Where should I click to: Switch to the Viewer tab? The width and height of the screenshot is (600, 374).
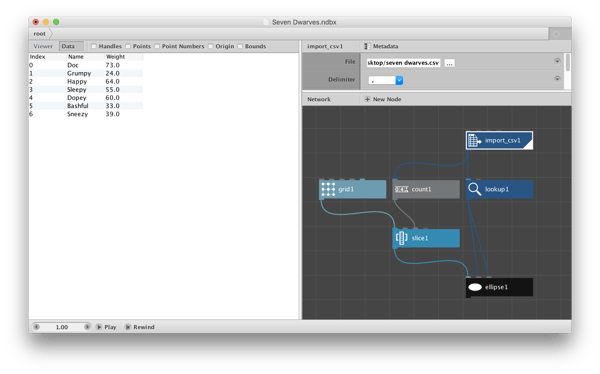pyautogui.click(x=43, y=46)
